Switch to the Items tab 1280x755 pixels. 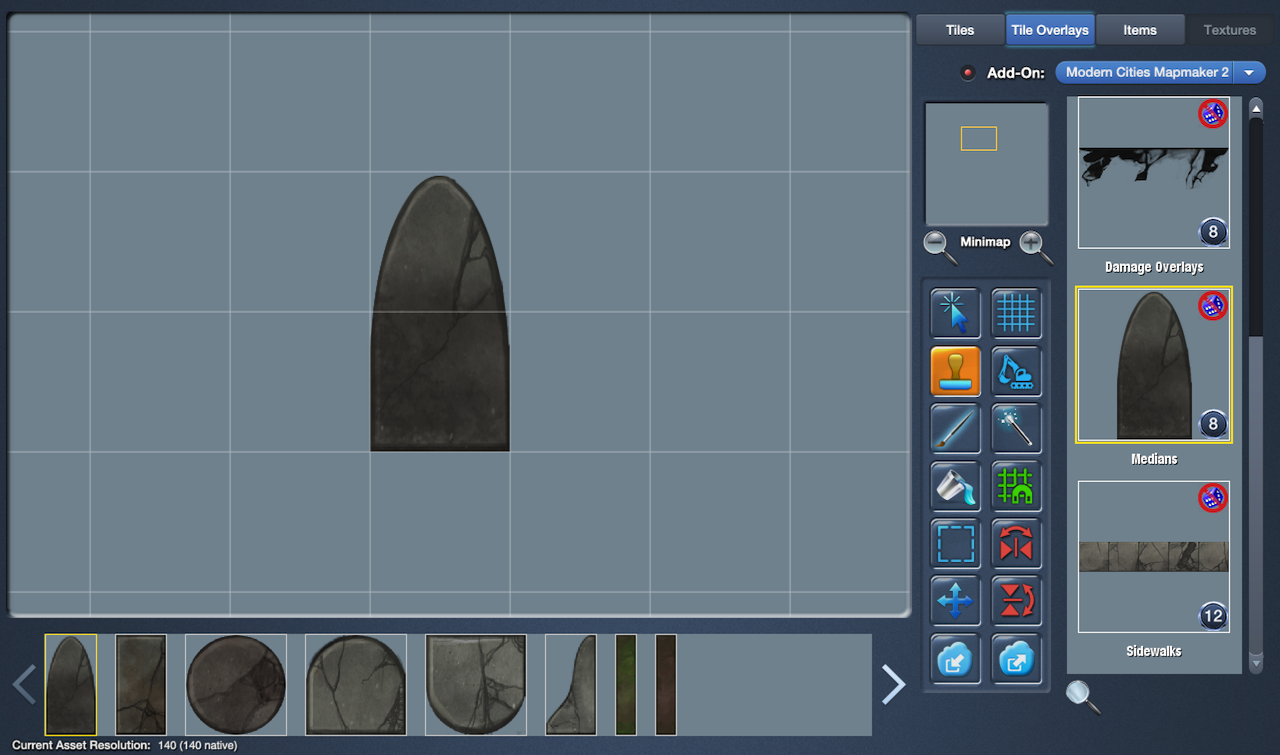[1140, 30]
